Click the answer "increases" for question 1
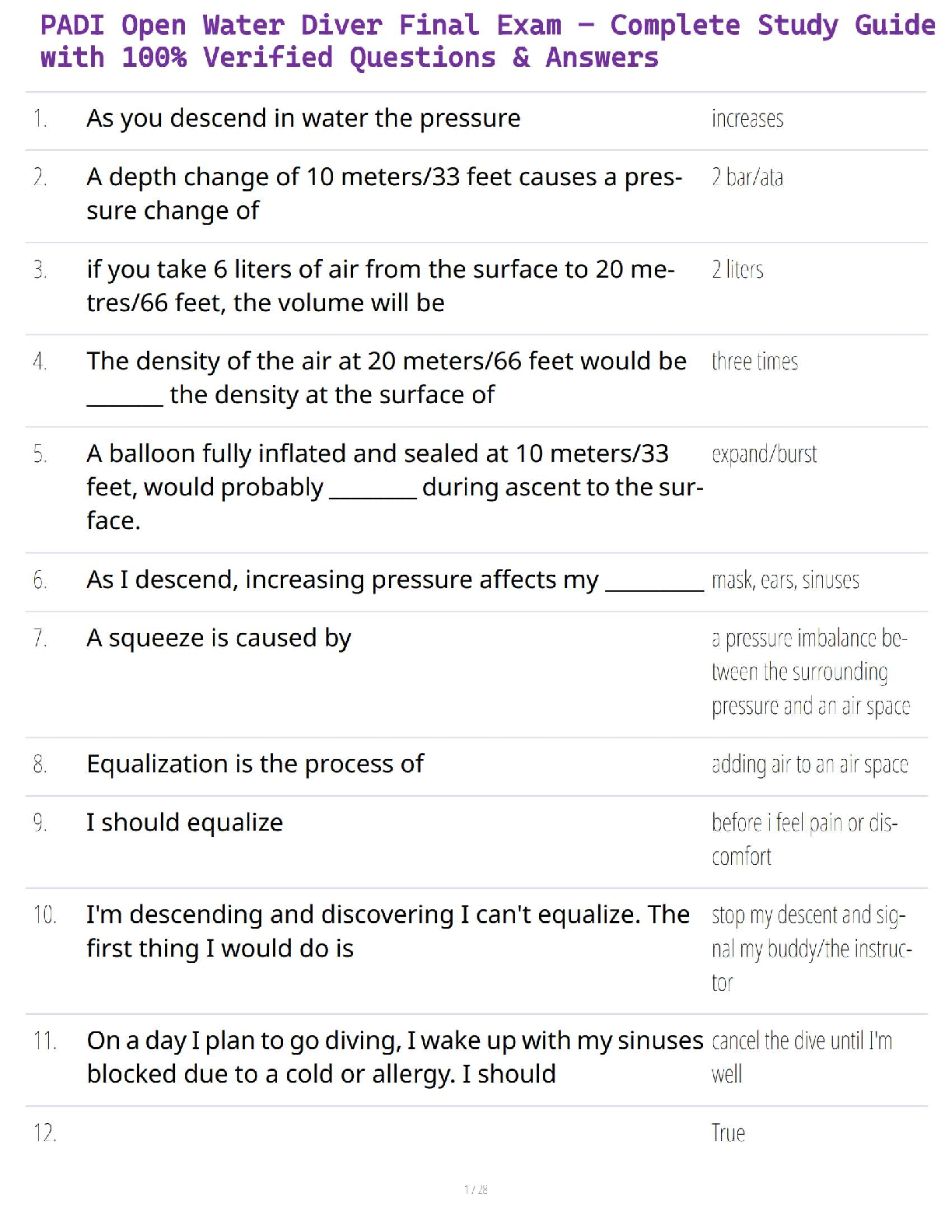 747,119
